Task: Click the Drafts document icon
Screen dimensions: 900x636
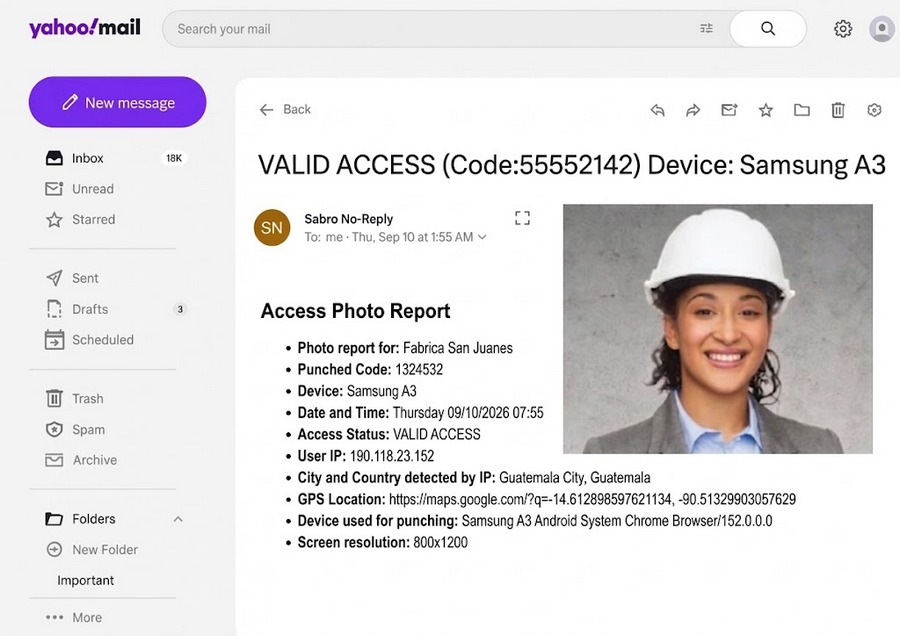Action: (54, 309)
